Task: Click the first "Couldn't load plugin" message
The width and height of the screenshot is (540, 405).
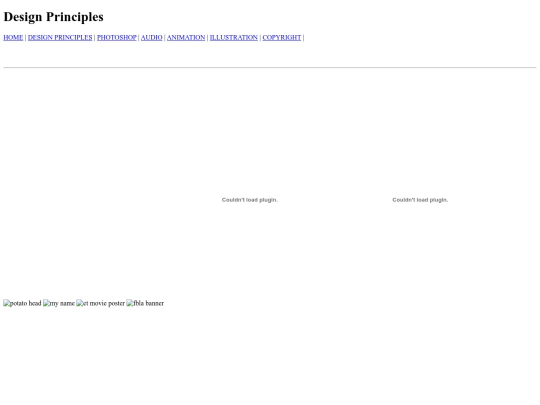Action: point(250,200)
